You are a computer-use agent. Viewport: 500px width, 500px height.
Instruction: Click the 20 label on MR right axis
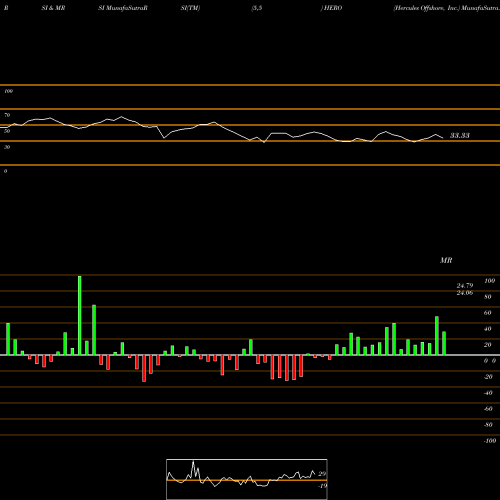(488, 345)
